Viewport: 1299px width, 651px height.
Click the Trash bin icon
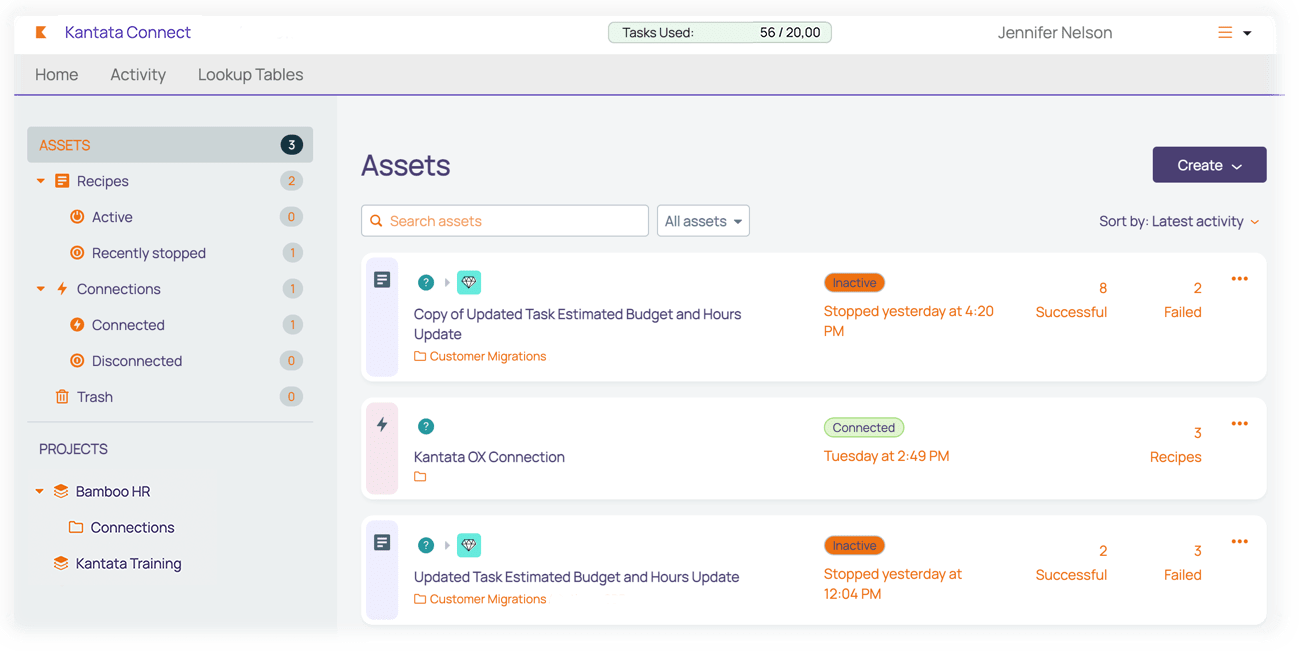coord(62,397)
